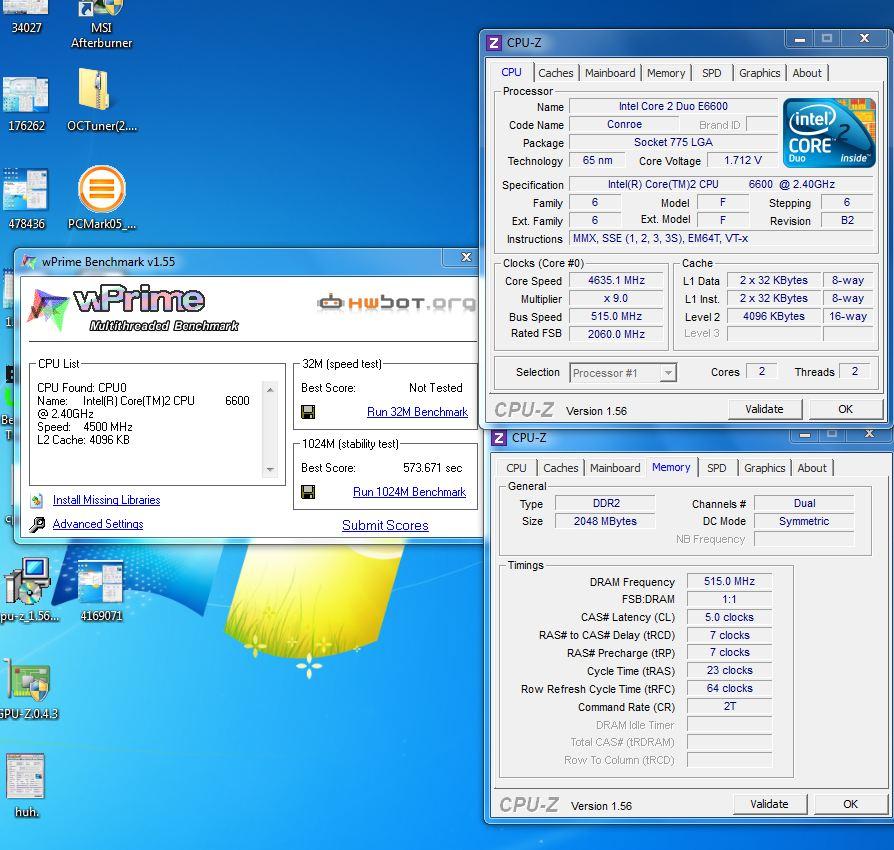Click Core Speed value 4635.1 MHz
894x850 pixels.
[616, 280]
